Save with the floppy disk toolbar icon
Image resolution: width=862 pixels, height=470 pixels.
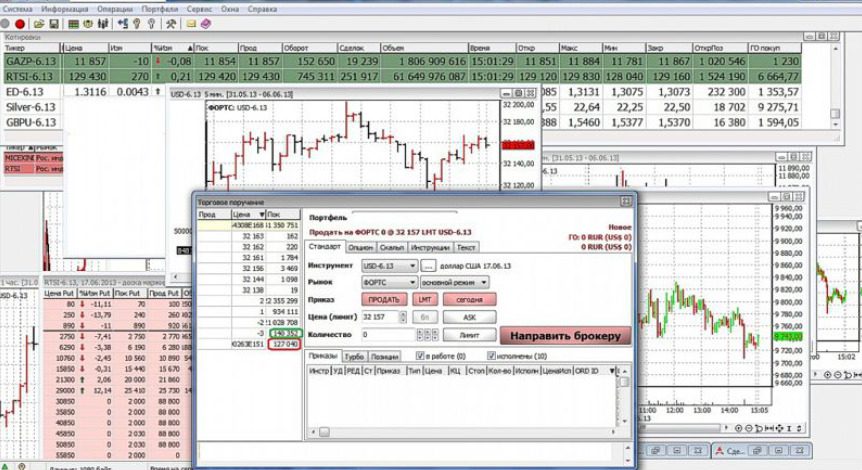pos(54,24)
